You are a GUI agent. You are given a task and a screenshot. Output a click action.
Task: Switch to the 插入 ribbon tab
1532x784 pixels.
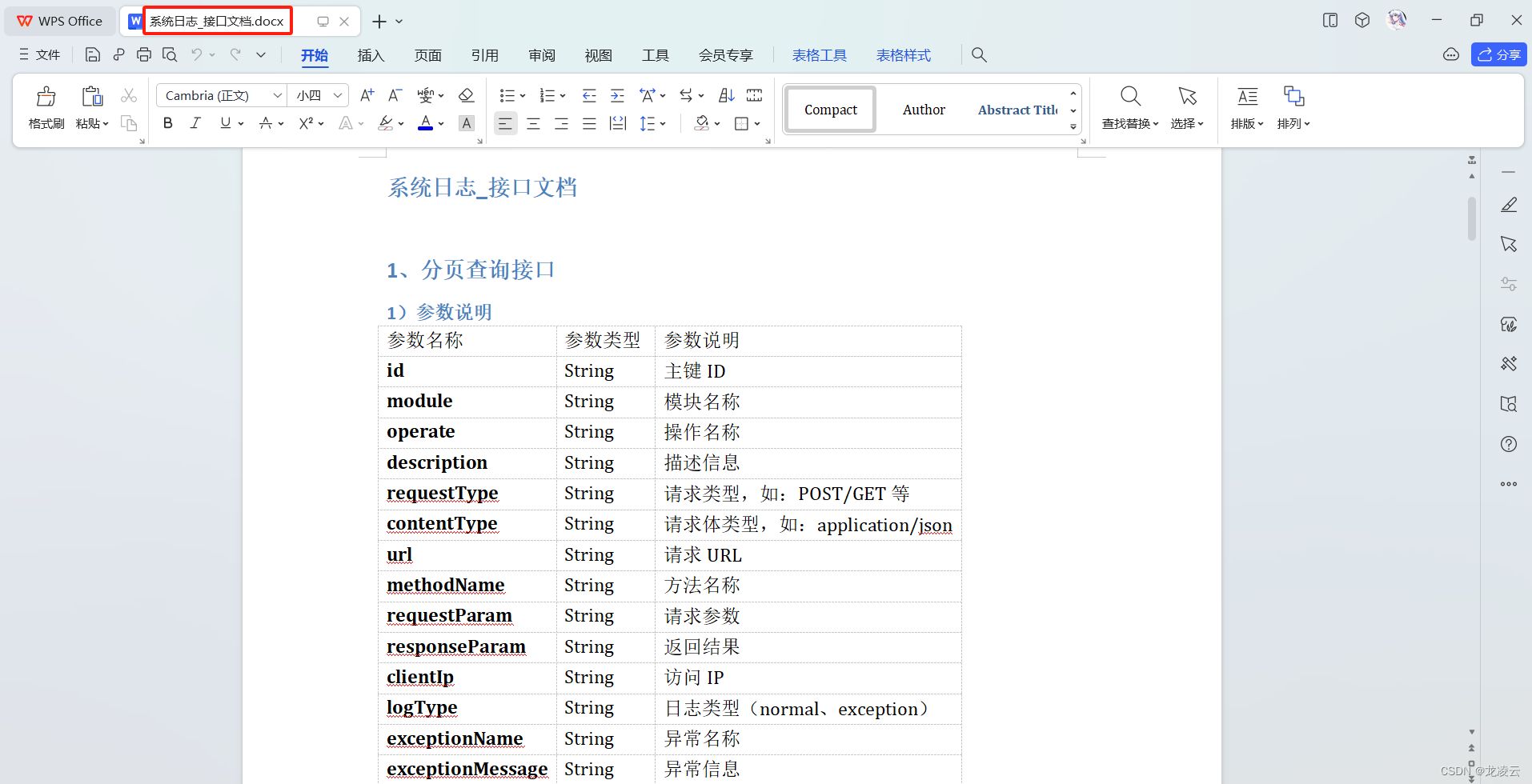pyautogui.click(x=371, y=54)
